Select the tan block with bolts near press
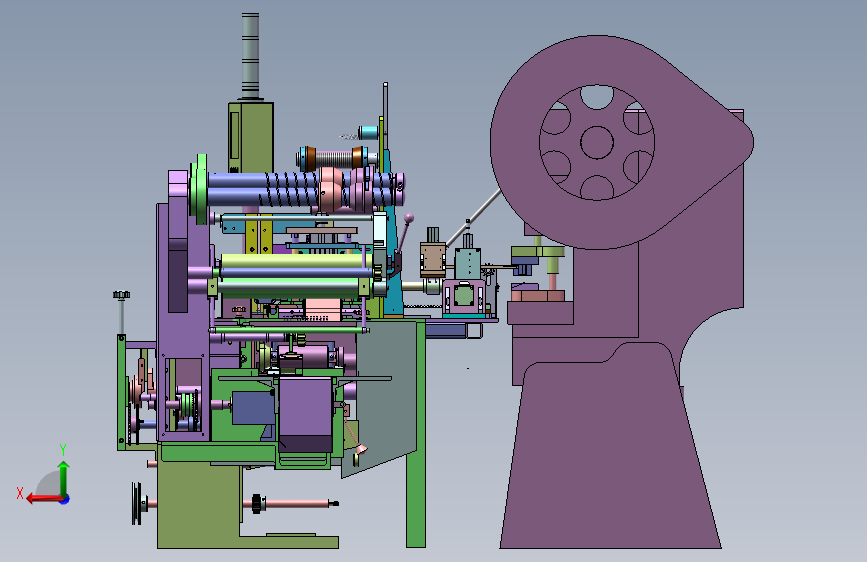The height and width of the screenshot is (562, 867). click(x=432, y=259)
